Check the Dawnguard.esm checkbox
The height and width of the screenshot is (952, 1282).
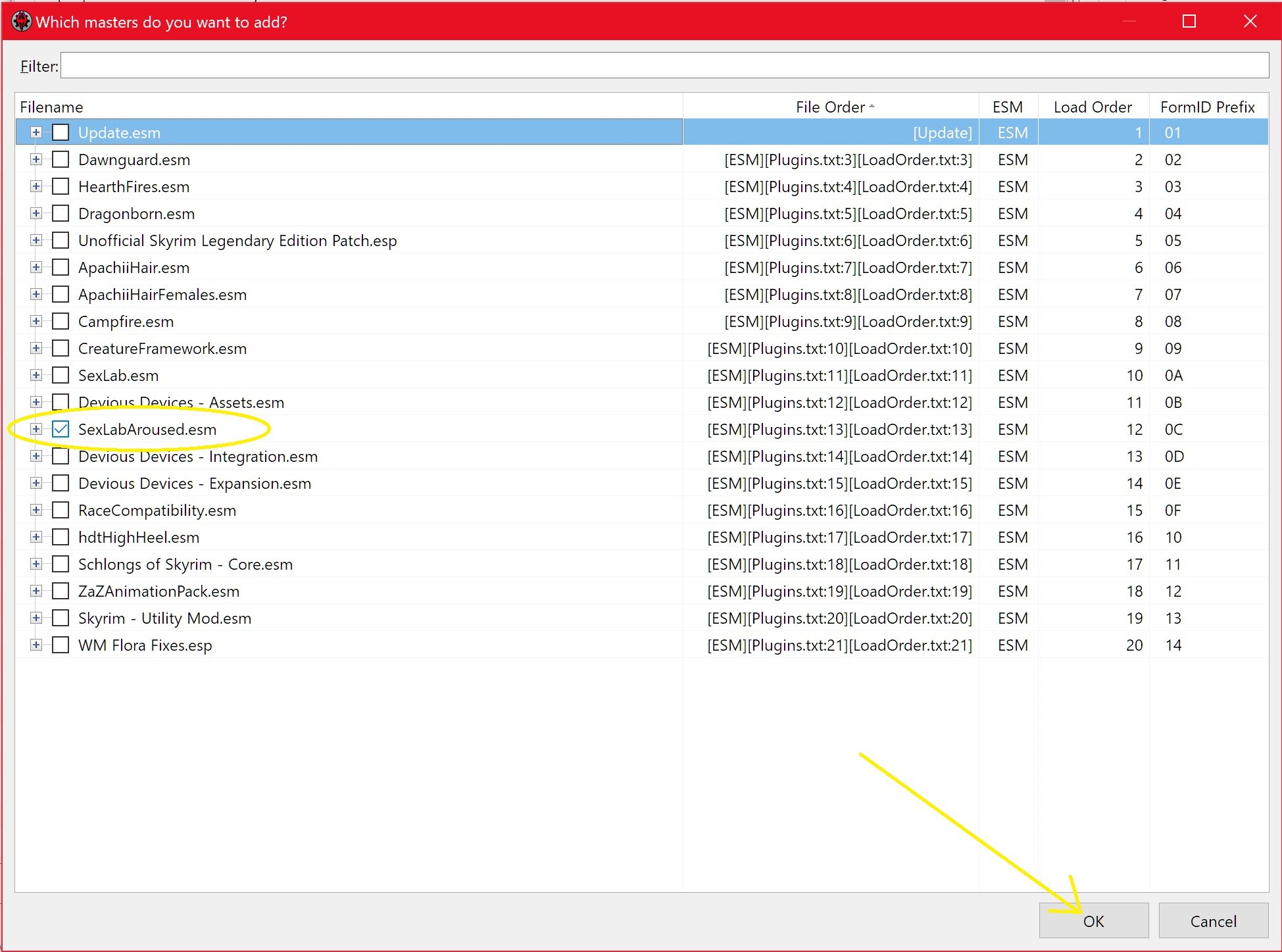coord(61,159)
